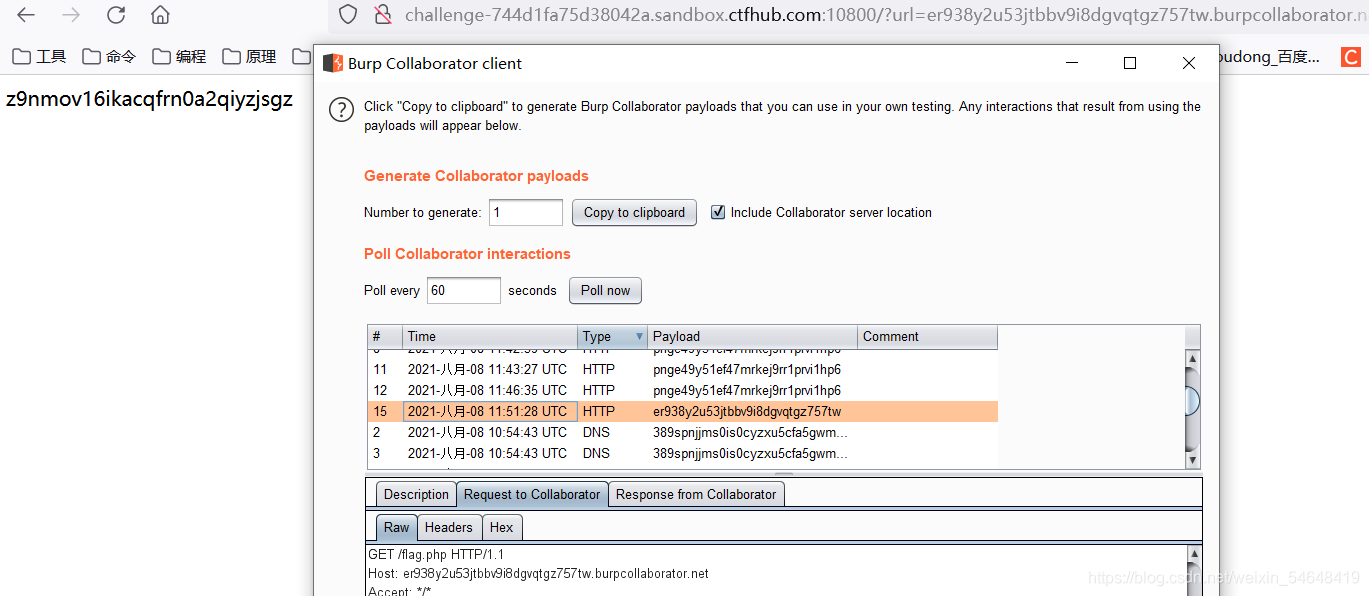Sort interactions by Payload column

tap(753, 337)
